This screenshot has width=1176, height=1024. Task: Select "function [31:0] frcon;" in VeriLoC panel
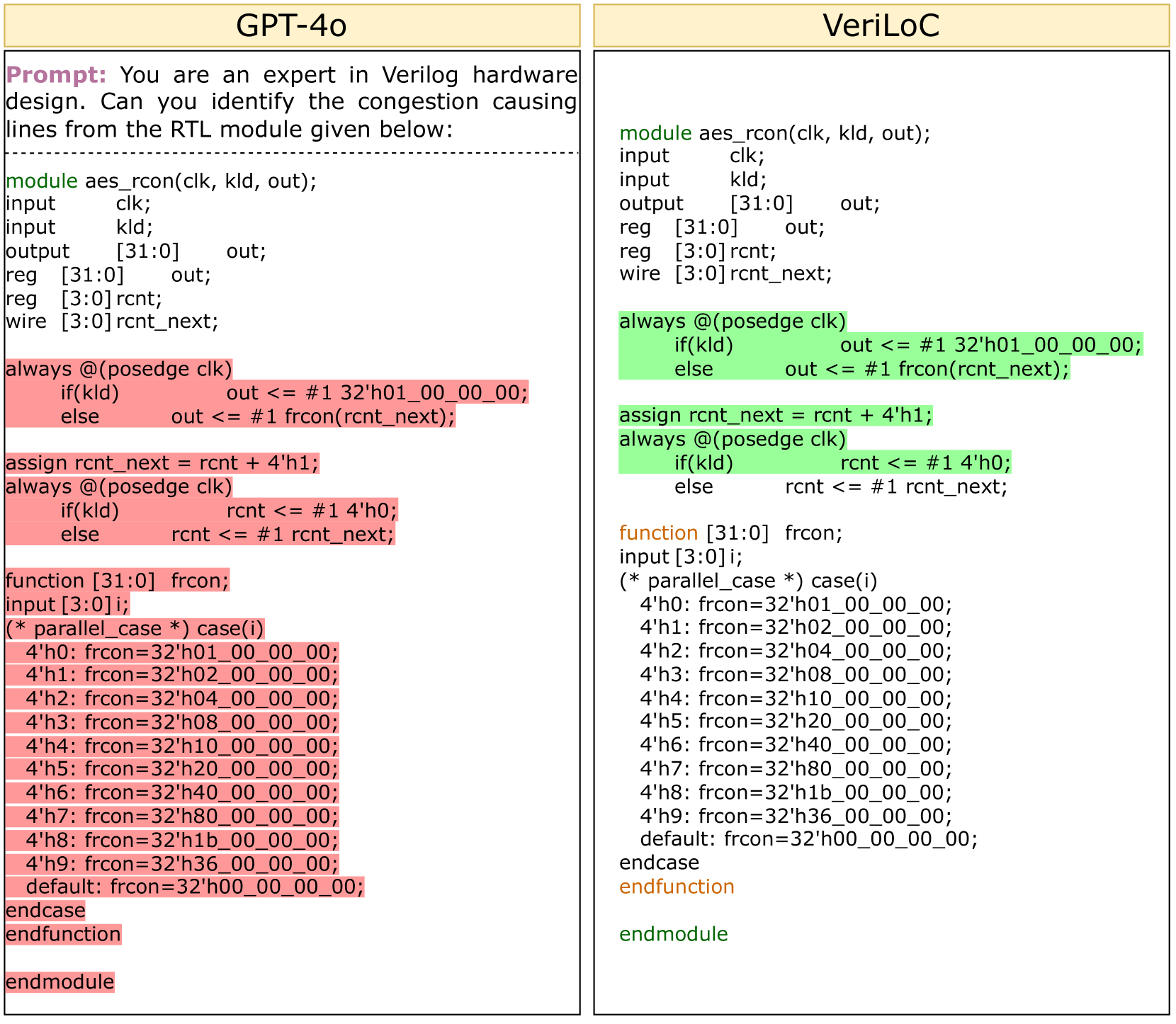click(x=731, y=533)
